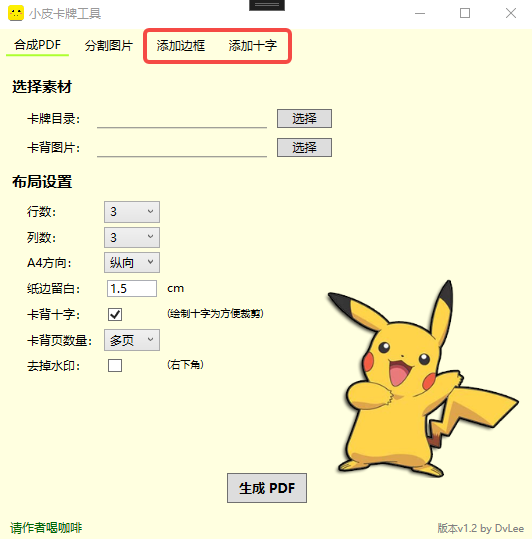
Task: Open the 分割图片 tab
Action: coord(109,45)
